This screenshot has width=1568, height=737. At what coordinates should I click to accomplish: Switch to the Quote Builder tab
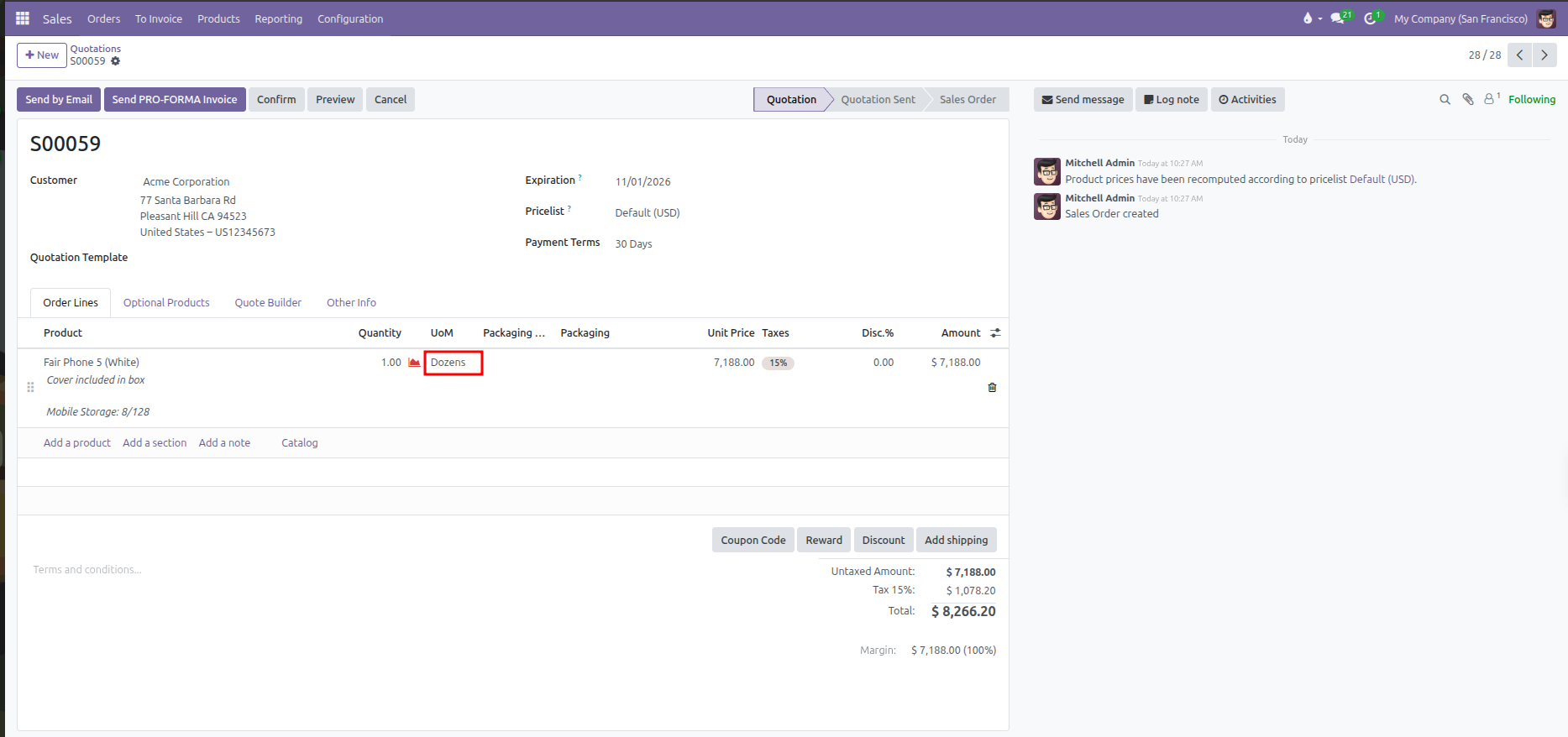[268, 303]
